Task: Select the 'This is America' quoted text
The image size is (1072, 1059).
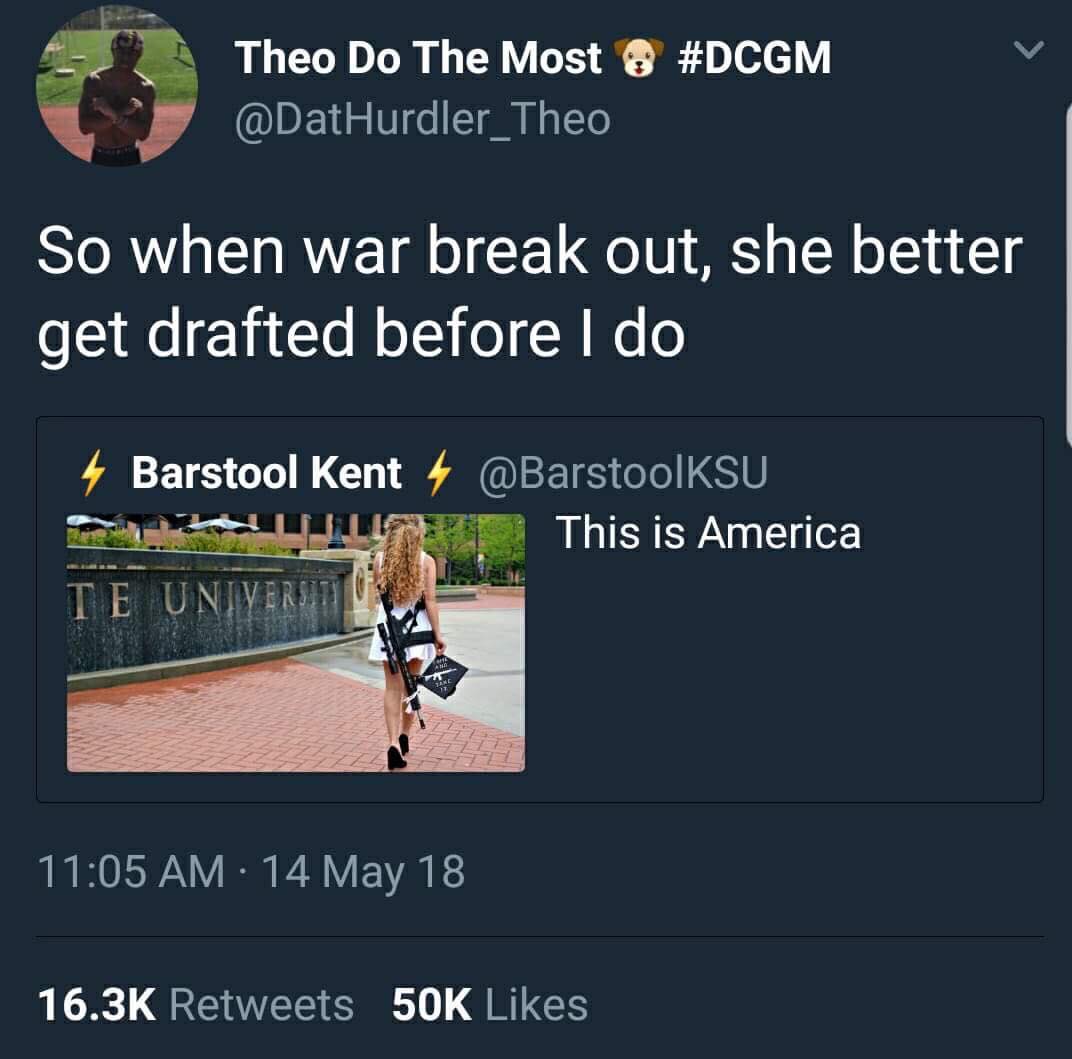Action: [708, 533]
